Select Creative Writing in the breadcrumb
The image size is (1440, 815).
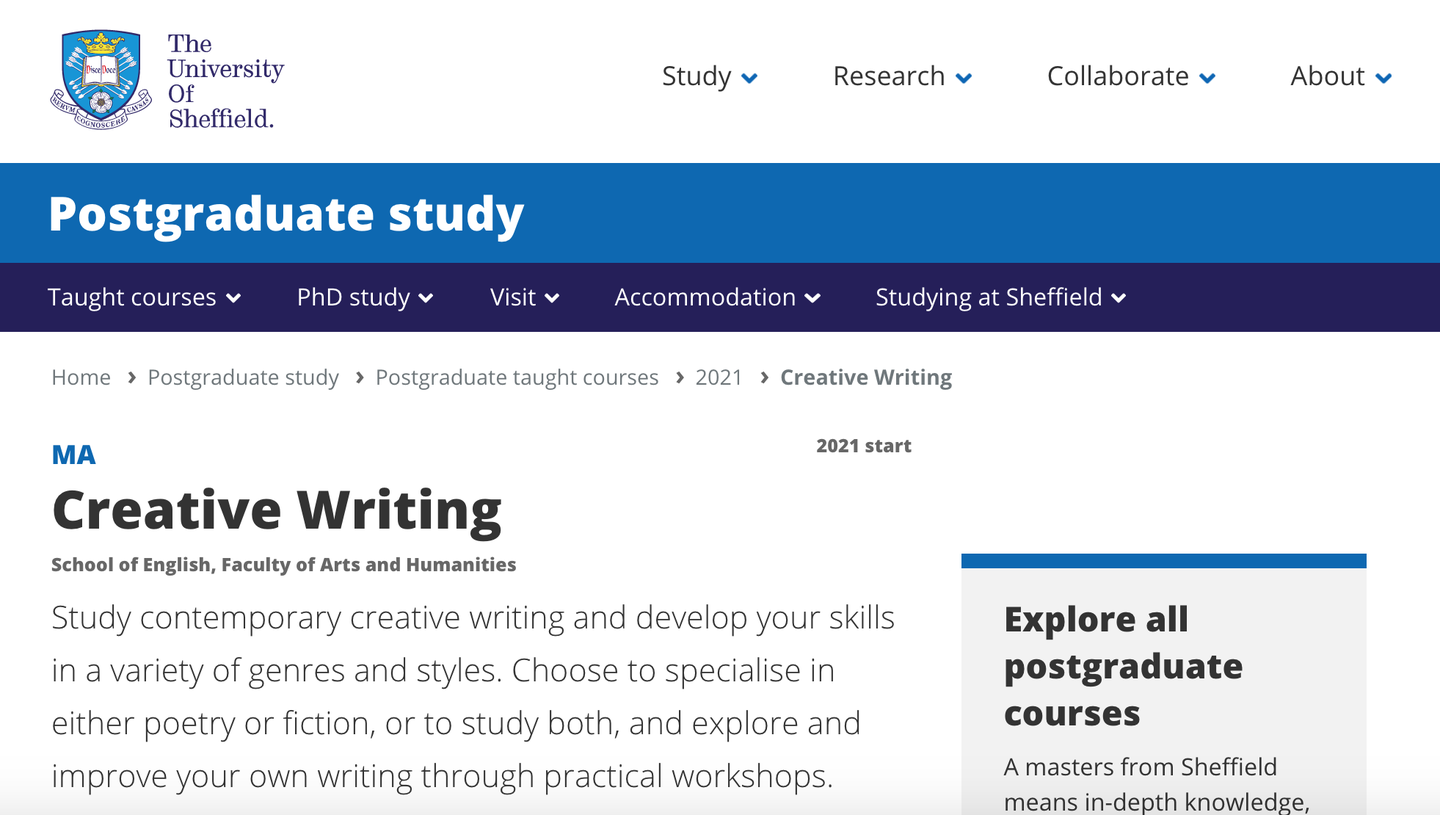(866, 377)
